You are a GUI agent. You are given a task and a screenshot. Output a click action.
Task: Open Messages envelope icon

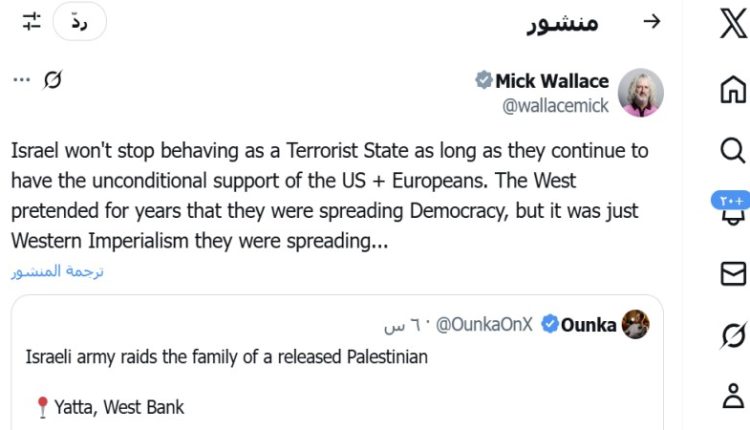coord(732,274)
